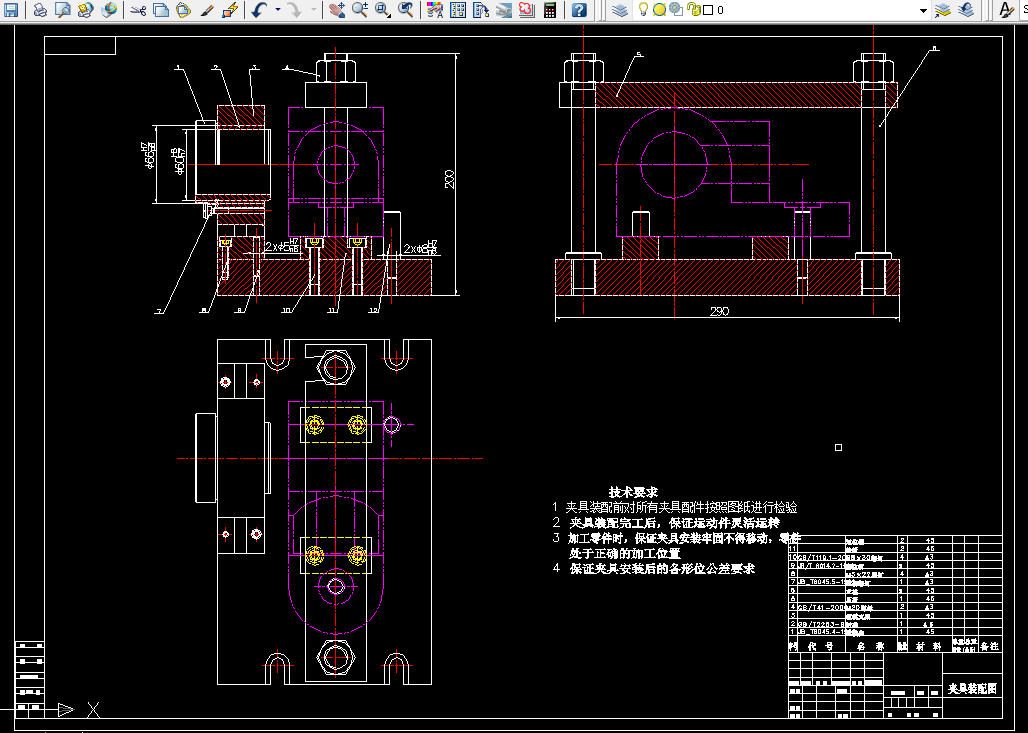Select technical requirement line 1 text

[x=675, y=507]
